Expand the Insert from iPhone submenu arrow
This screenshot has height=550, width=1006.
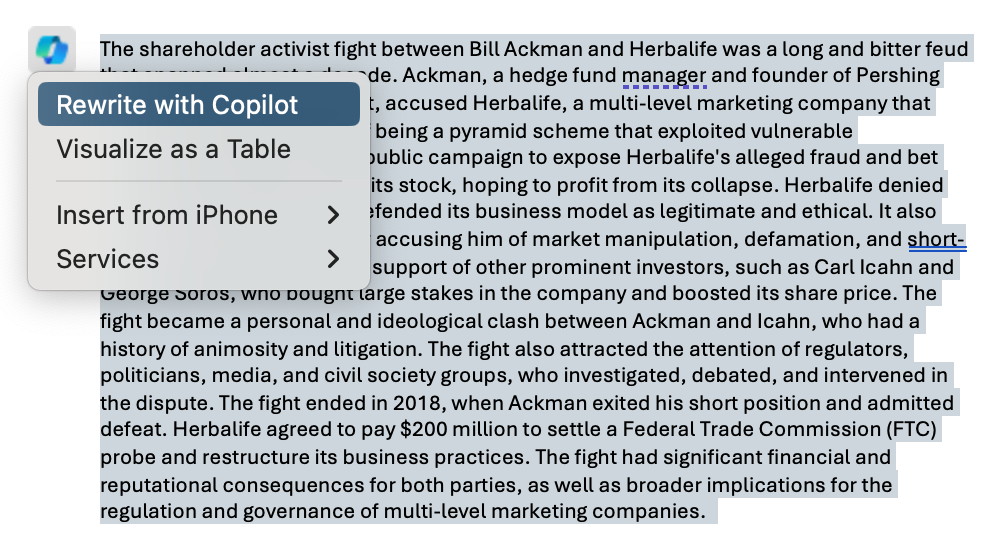[x=333, y=215]
